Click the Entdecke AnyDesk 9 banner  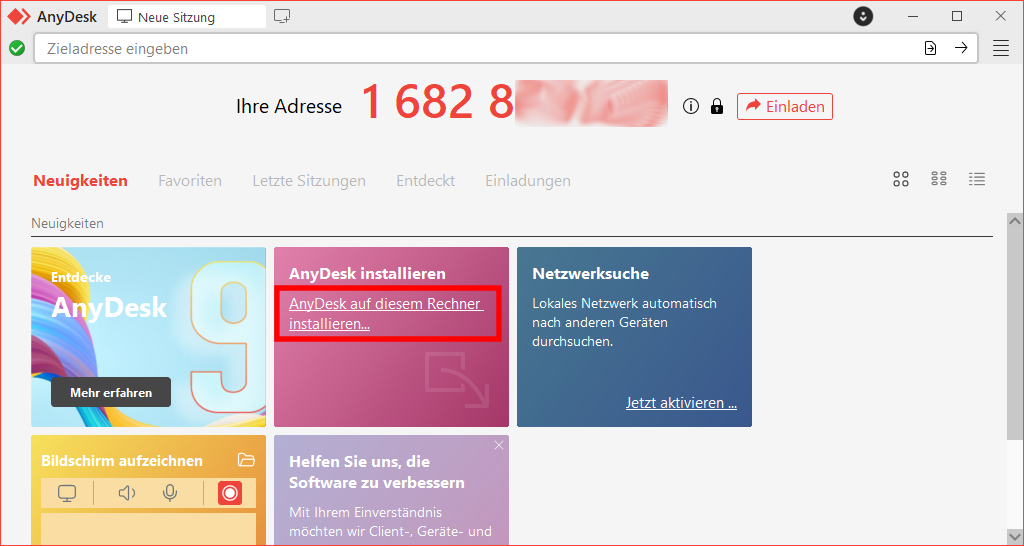pyautogui.click(x=148, y=337)
